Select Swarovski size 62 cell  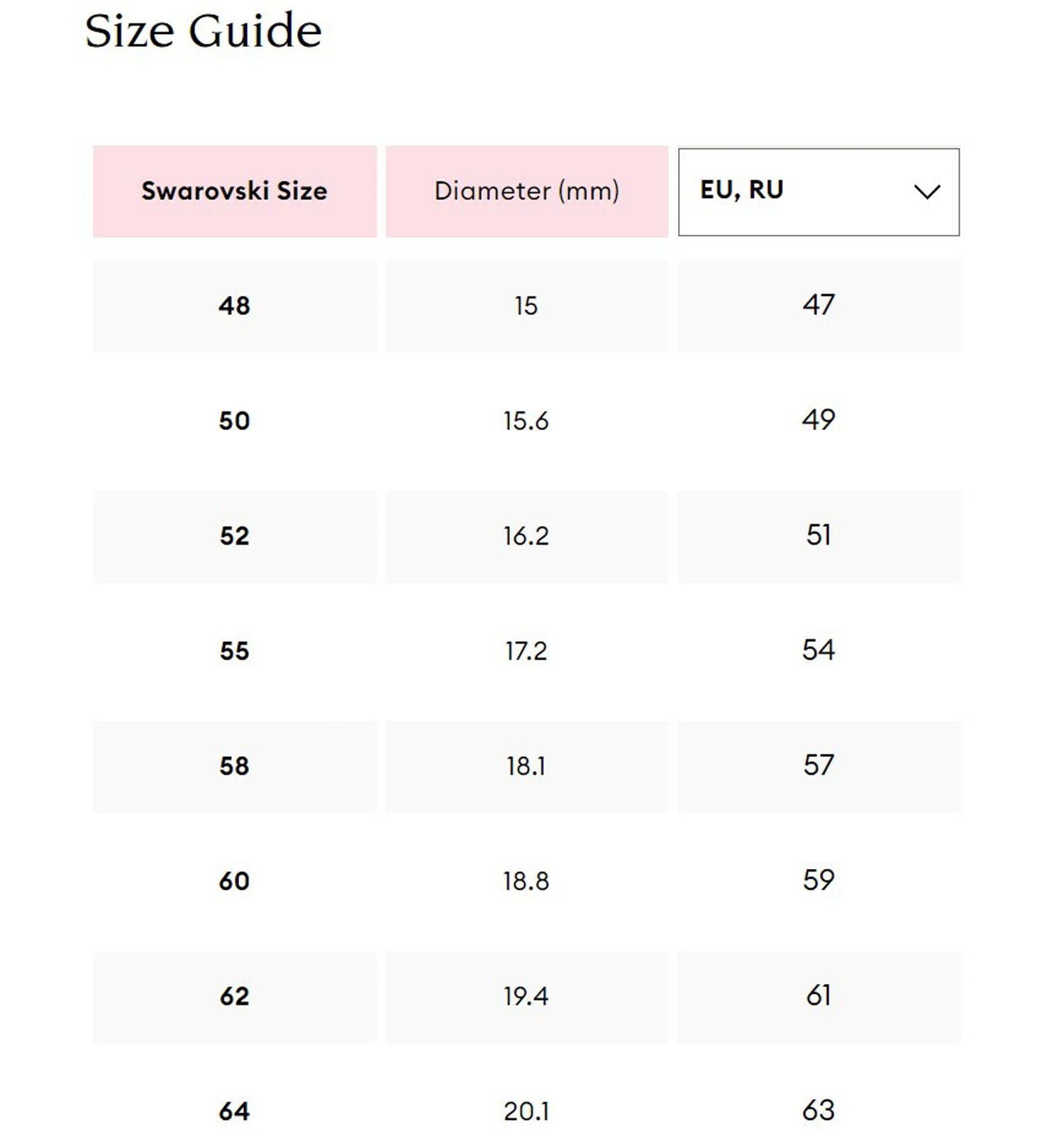[x=235, y=997]
